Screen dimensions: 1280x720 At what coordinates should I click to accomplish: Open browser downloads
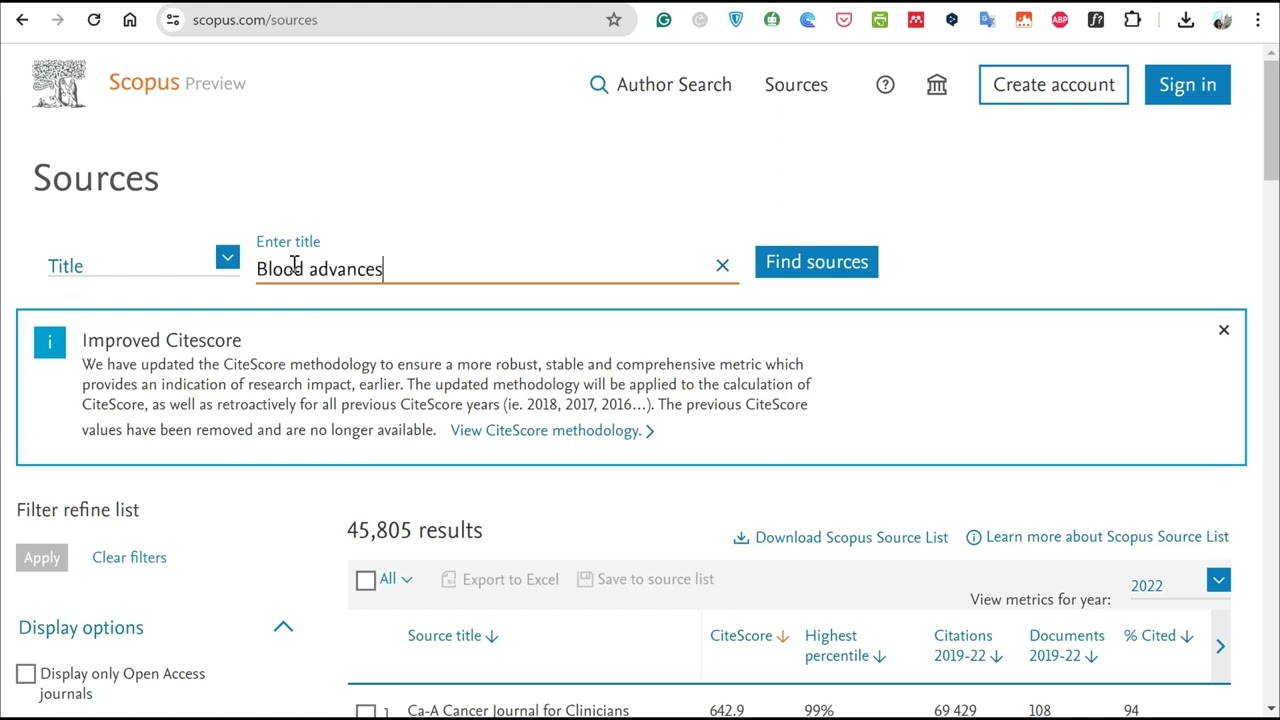click(1186, 20)
